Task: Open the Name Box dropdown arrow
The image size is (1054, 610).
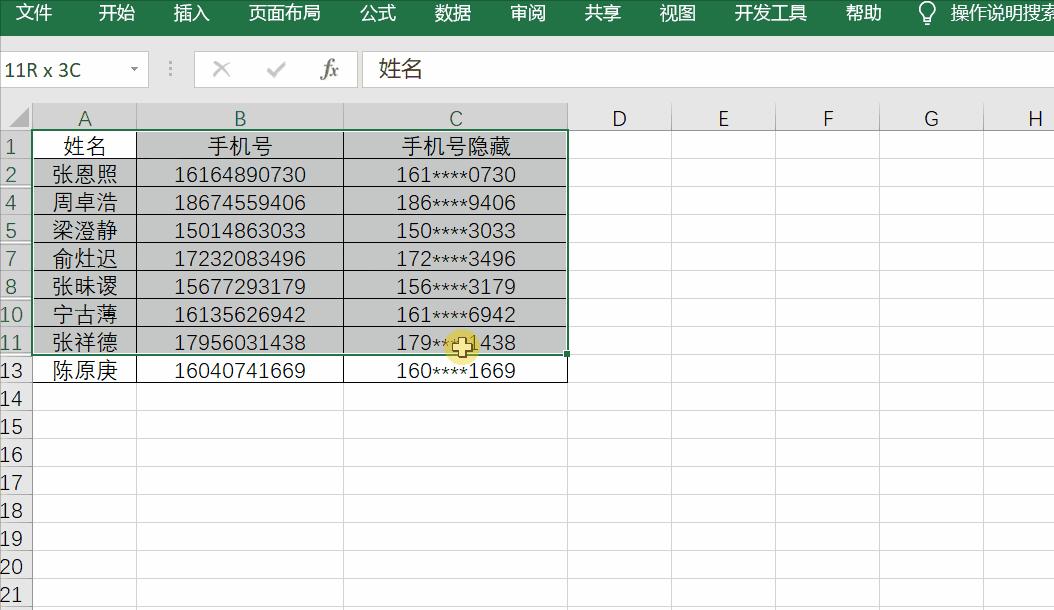Action: point(135,70)
